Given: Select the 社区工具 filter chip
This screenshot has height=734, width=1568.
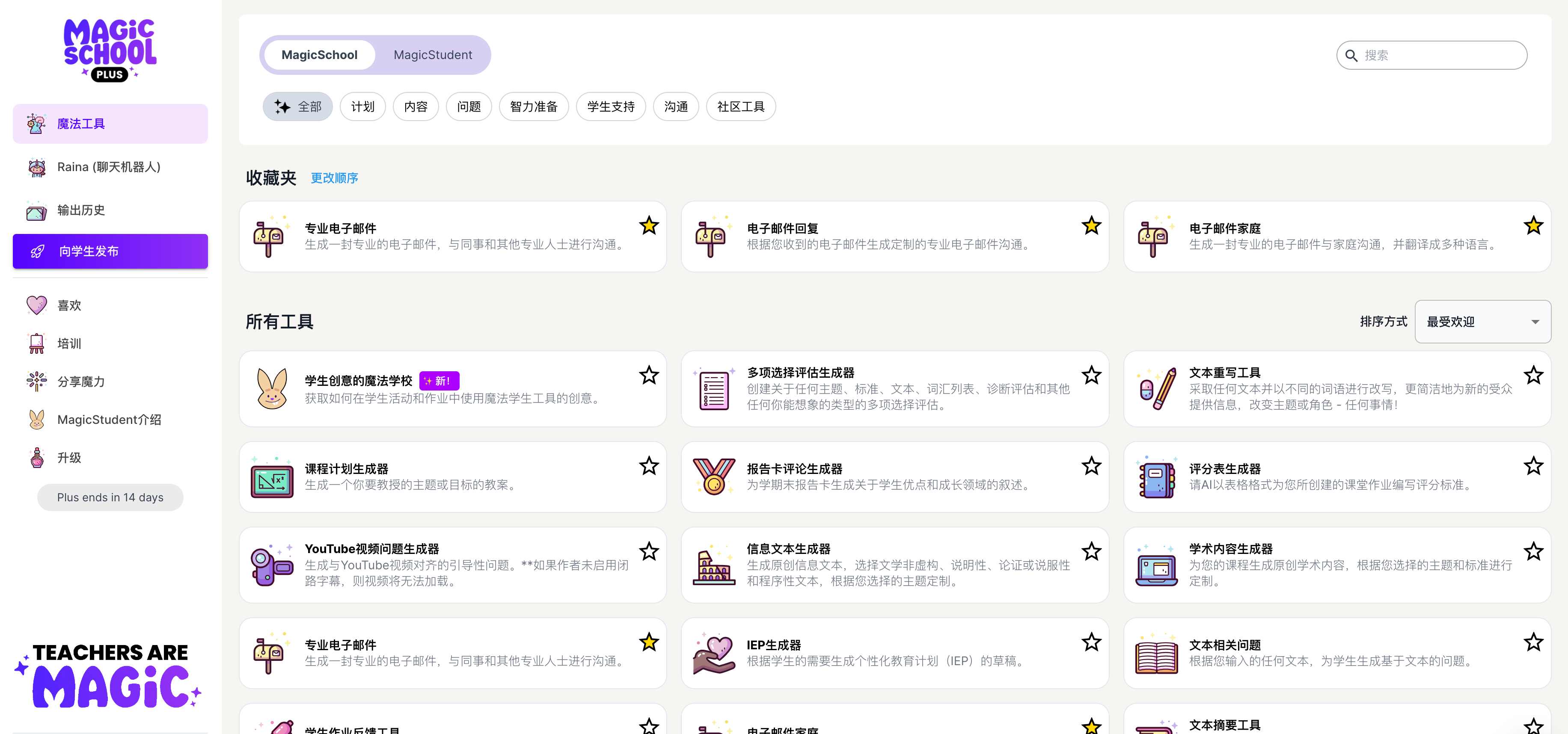Looking at the screenshot, I should 741,107.
